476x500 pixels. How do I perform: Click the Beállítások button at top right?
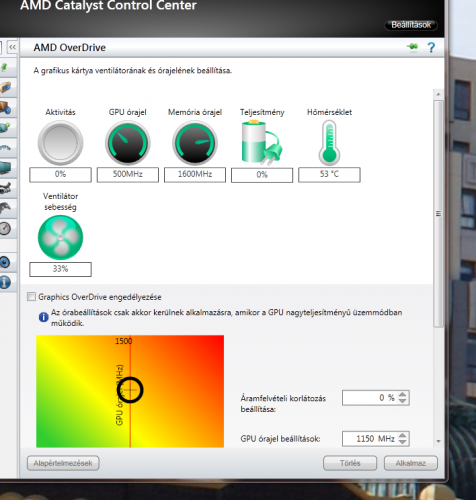point(411,25)
